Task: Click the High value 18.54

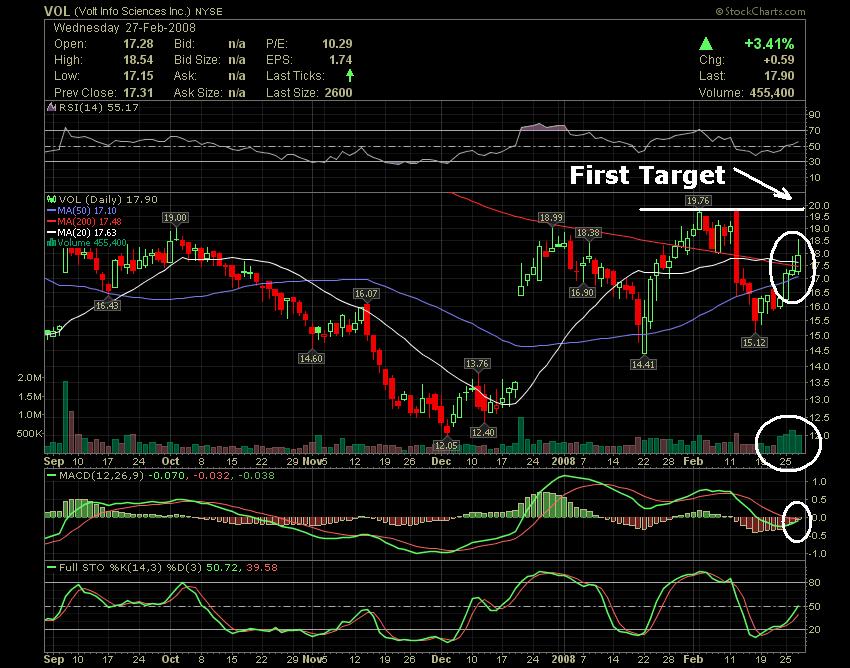Action: [x=138, y=60]
